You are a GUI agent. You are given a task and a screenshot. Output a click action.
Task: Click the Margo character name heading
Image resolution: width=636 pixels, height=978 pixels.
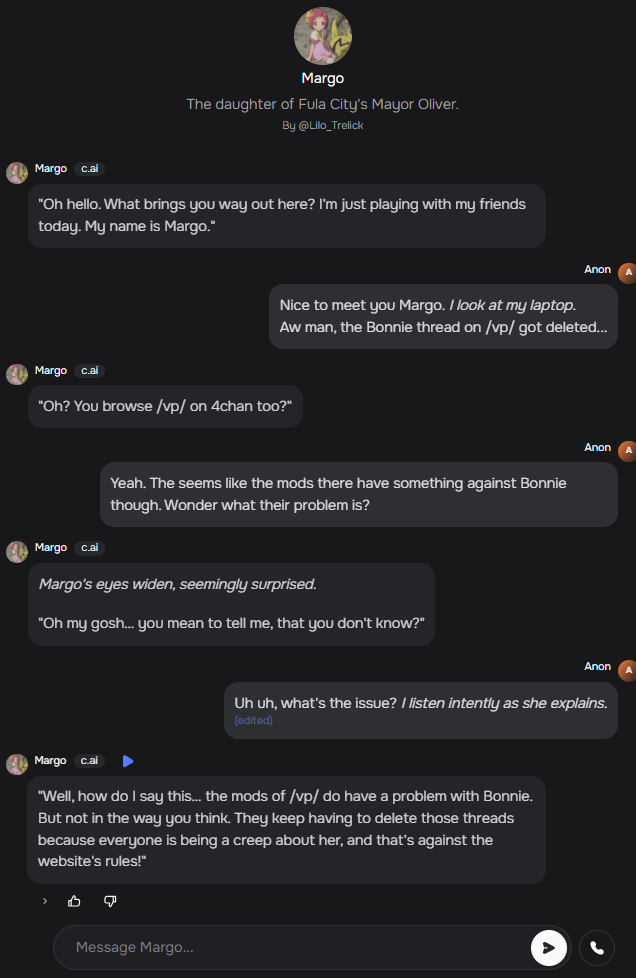coord(322,78)
